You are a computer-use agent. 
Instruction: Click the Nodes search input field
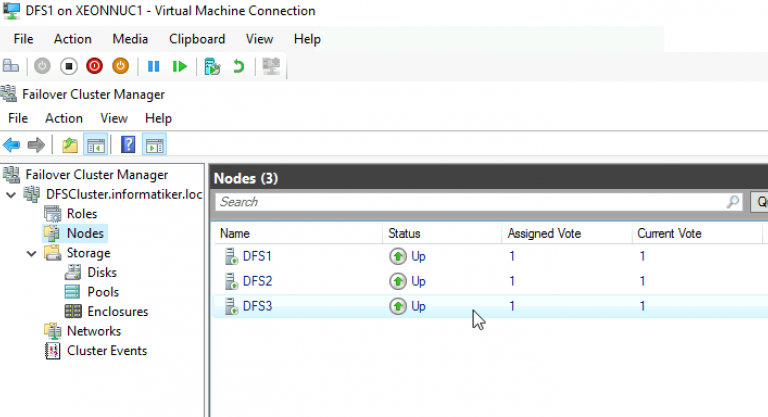point(470,202)
